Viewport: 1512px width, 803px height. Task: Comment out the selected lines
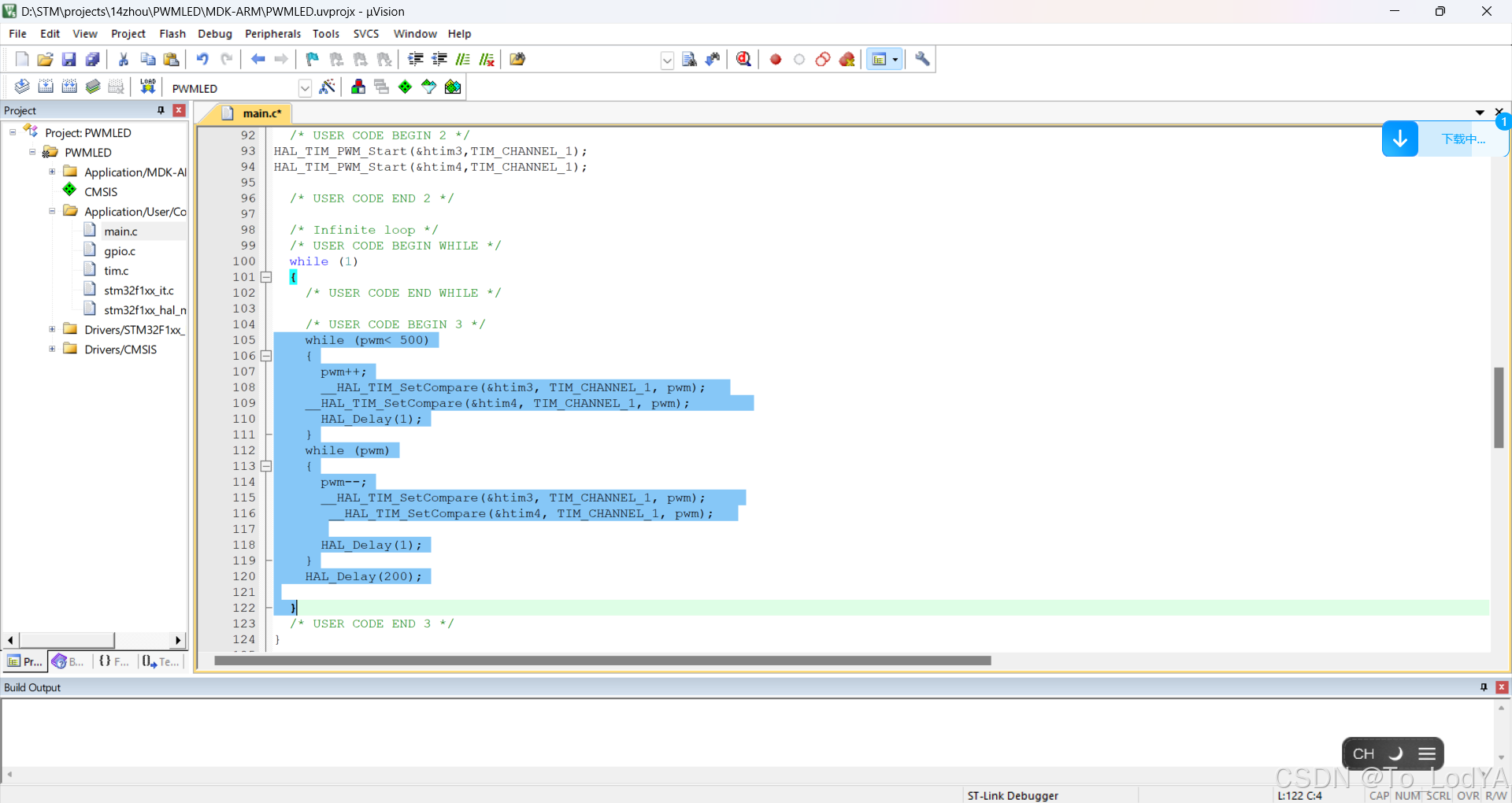point(463,59)
